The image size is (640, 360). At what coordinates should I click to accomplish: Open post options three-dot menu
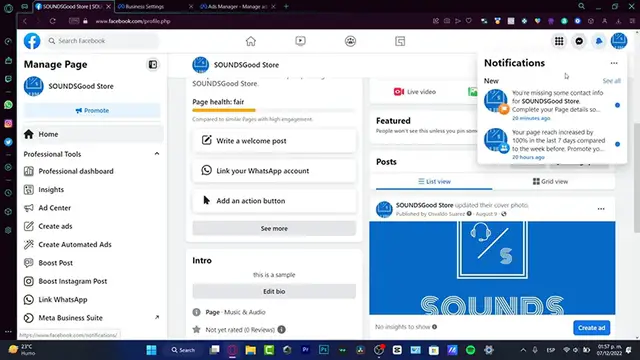point(601,209)
